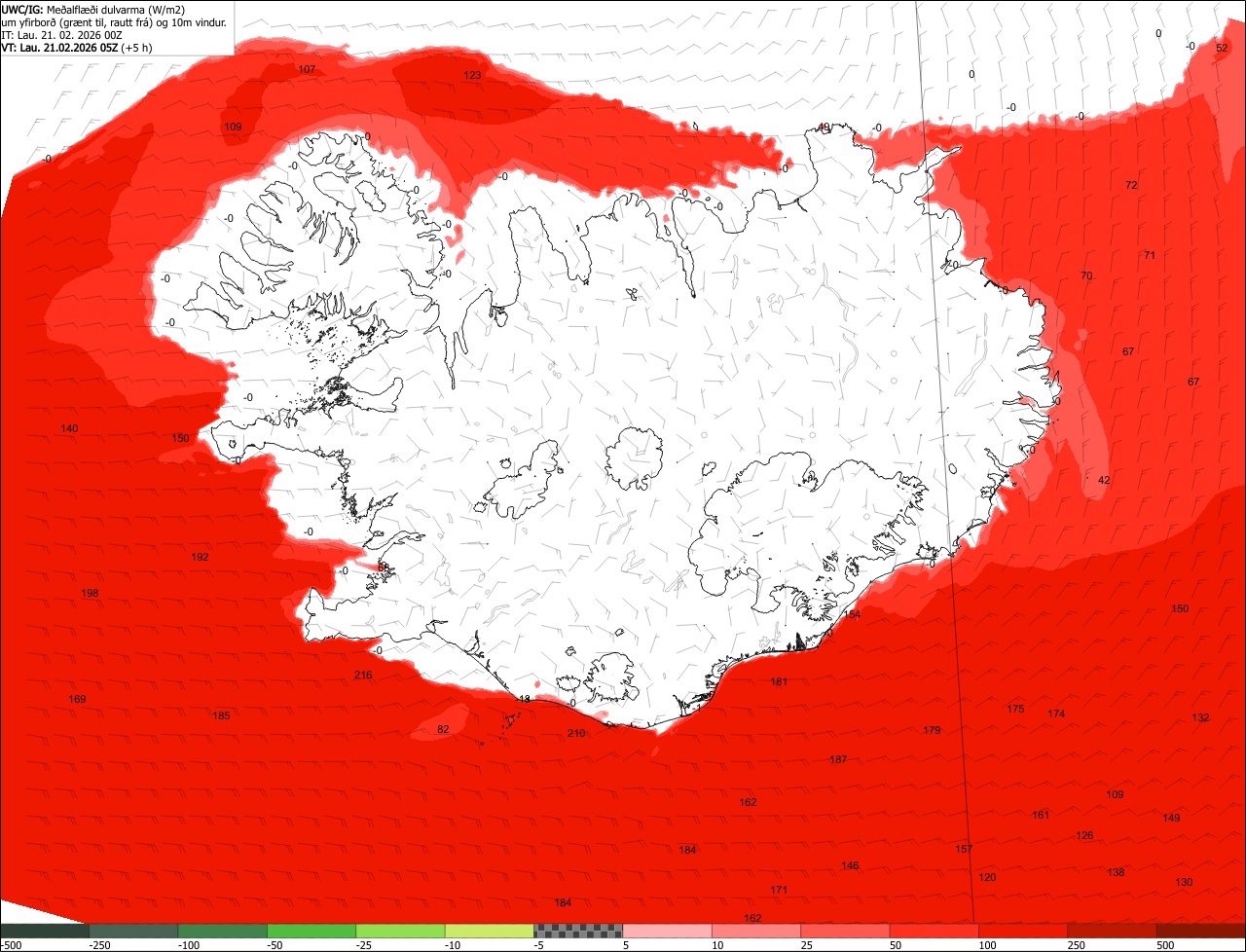
Task: Select the flux value 187
Action: pyautogui.click(x=838, y=759)
